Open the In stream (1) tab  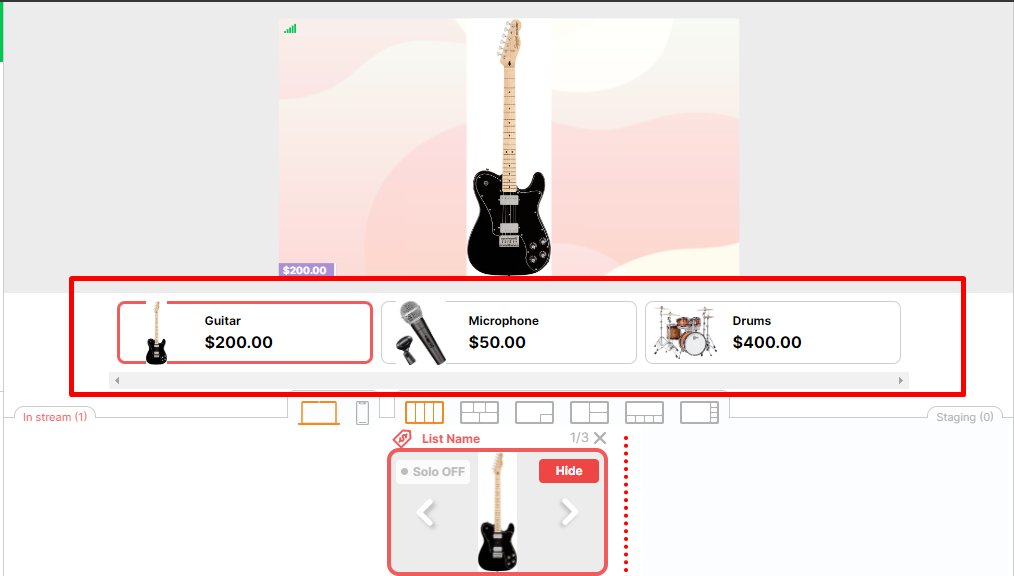click(x=55, y=417)
